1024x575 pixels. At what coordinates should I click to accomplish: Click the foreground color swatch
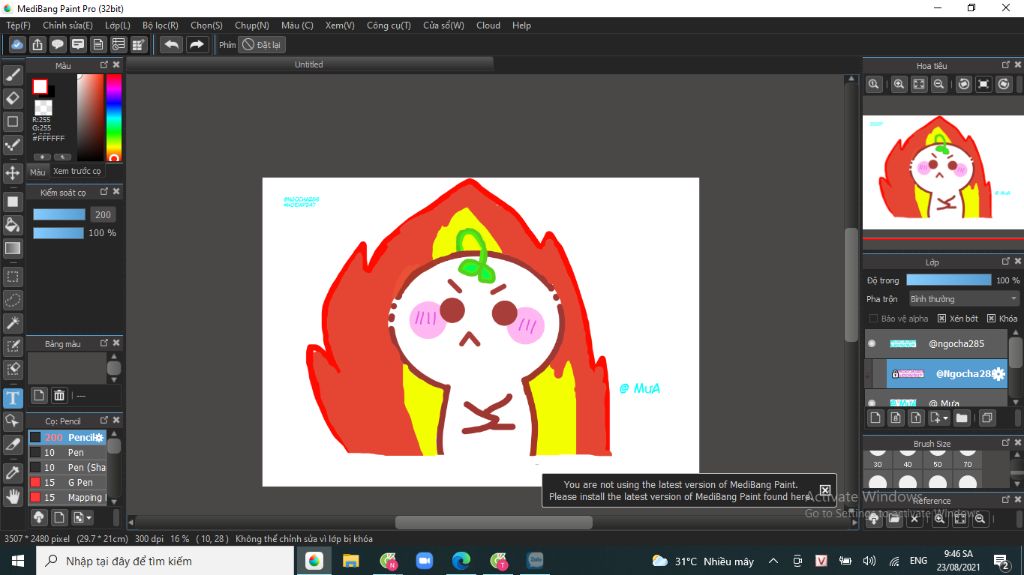pyautogui.click(x=40, y=86)
